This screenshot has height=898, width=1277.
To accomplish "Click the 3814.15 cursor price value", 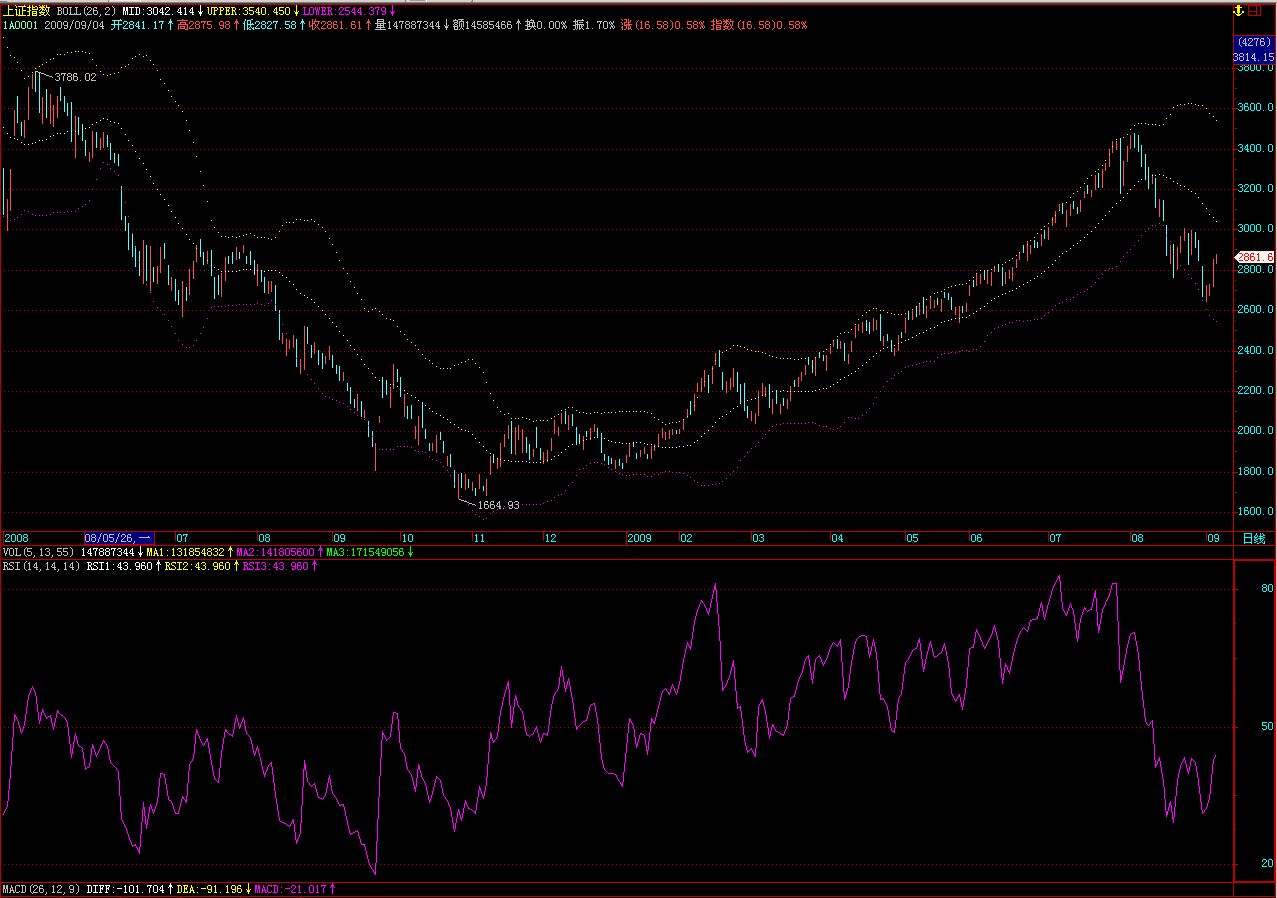I will pyautogui.click(x=1255, y=57).
